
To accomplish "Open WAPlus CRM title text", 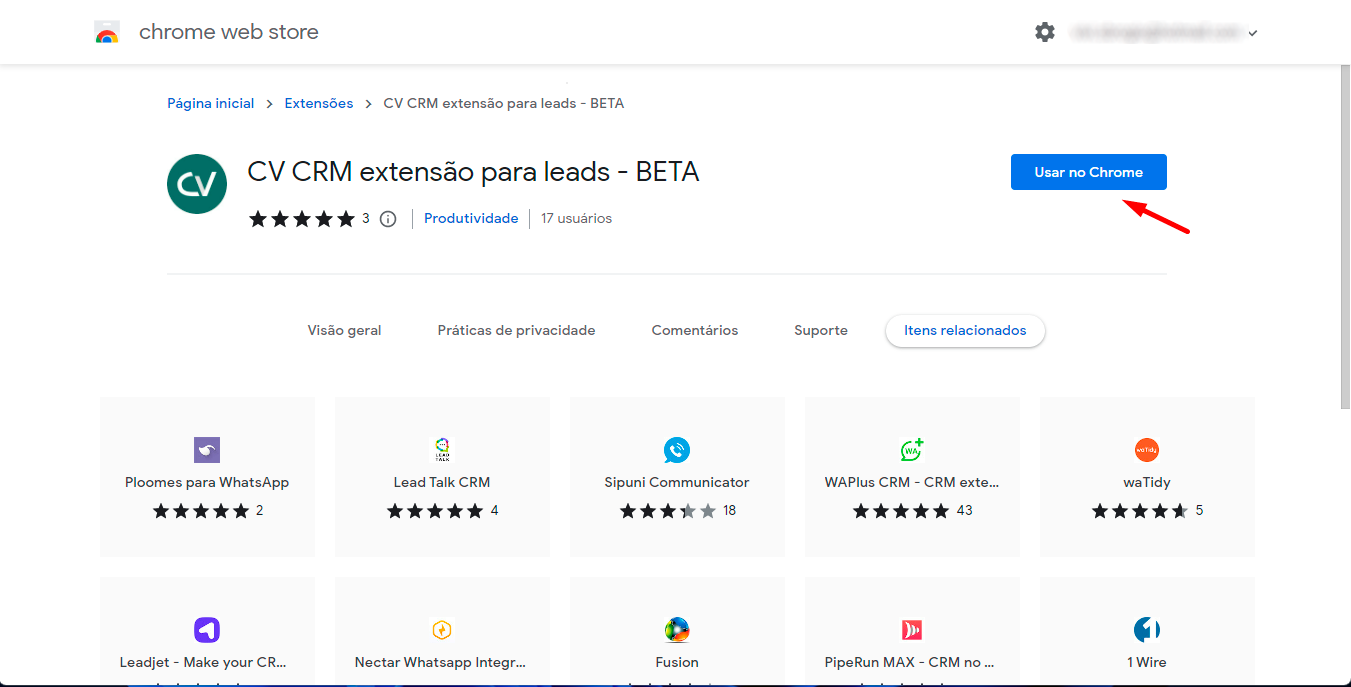I will tap(912, 482).
